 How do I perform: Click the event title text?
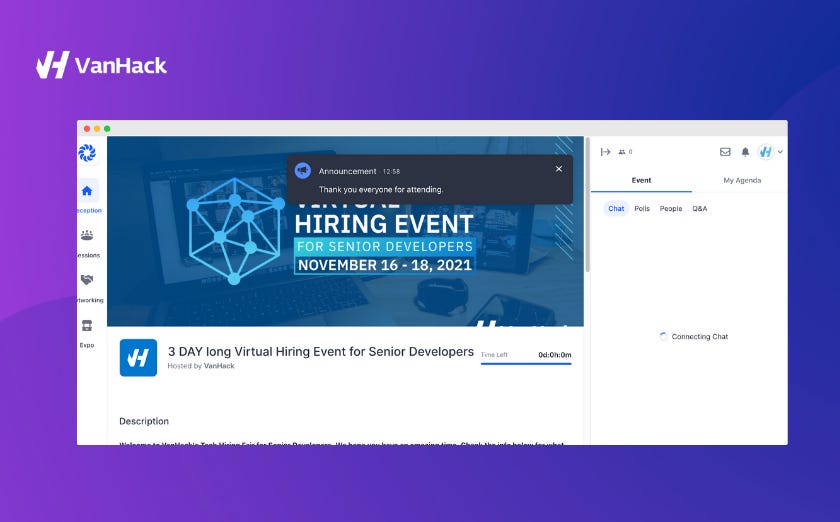pyautogui.click(x=321, y=352)
